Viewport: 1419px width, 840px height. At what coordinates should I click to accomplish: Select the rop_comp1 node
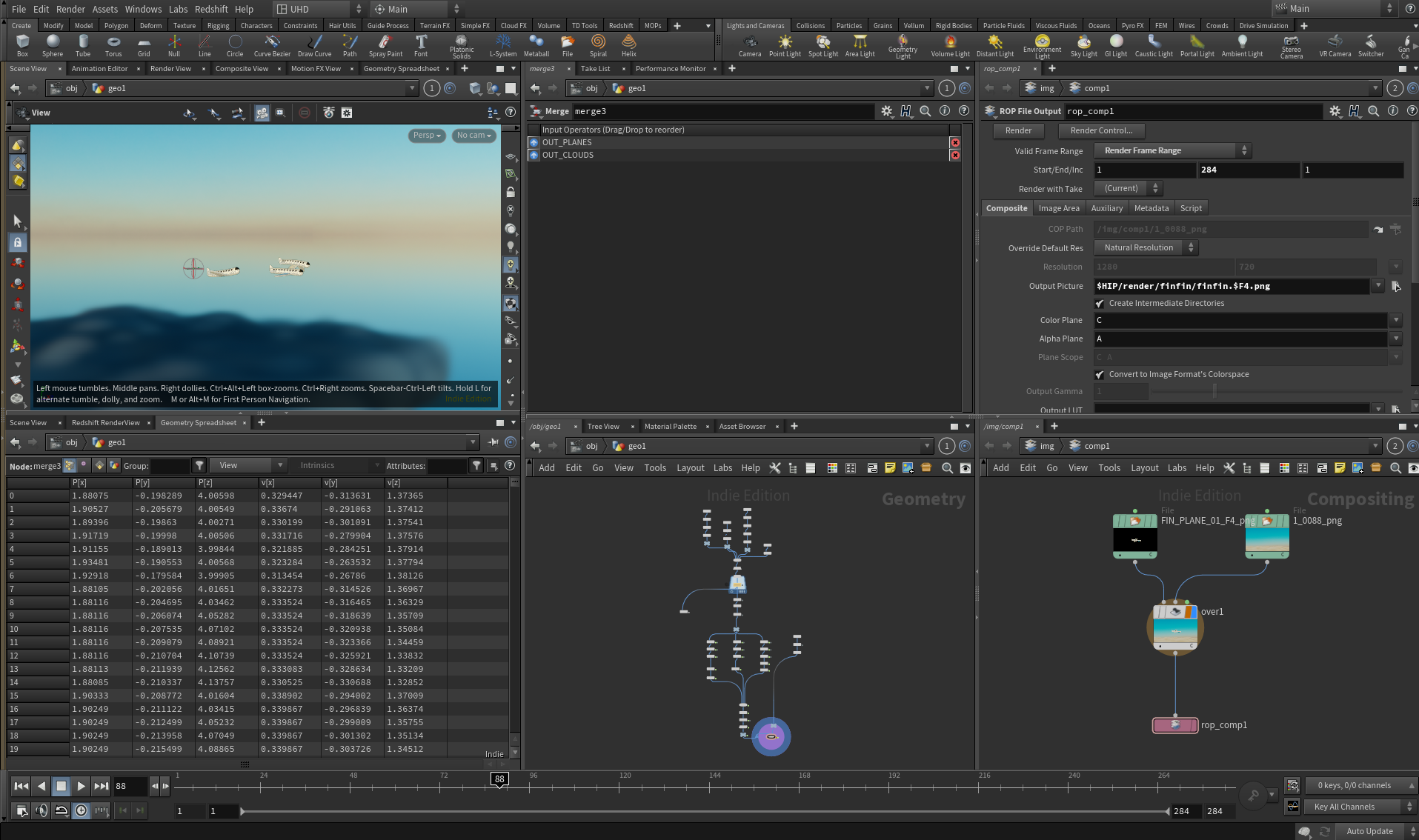(1175, 725)
